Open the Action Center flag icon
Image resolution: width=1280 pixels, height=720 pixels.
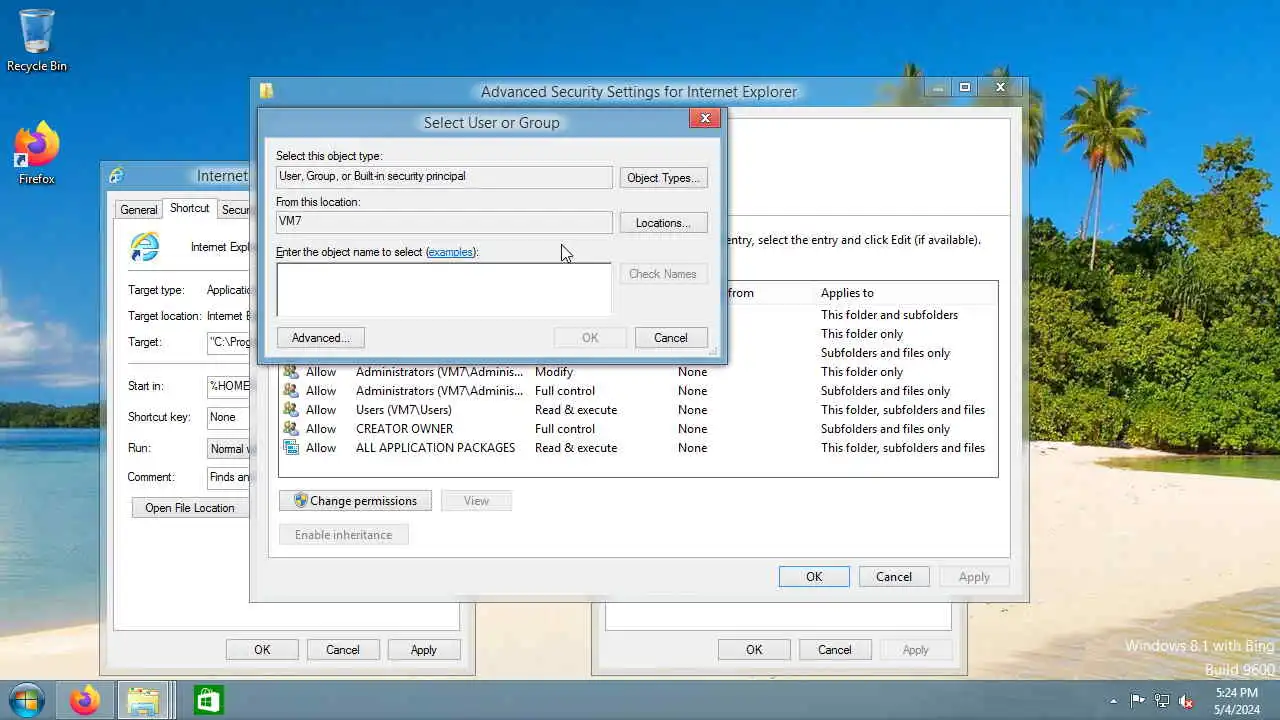1138,701
